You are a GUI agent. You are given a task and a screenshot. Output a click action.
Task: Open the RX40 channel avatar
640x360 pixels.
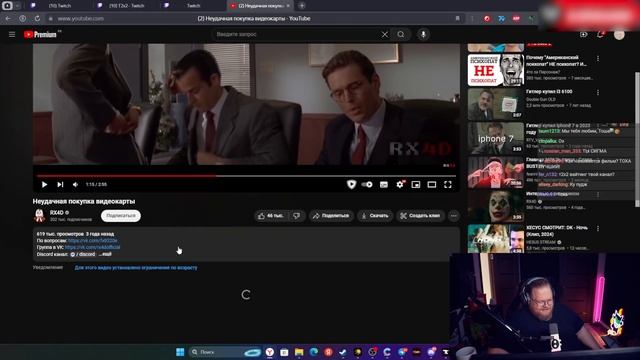point(39,215)
